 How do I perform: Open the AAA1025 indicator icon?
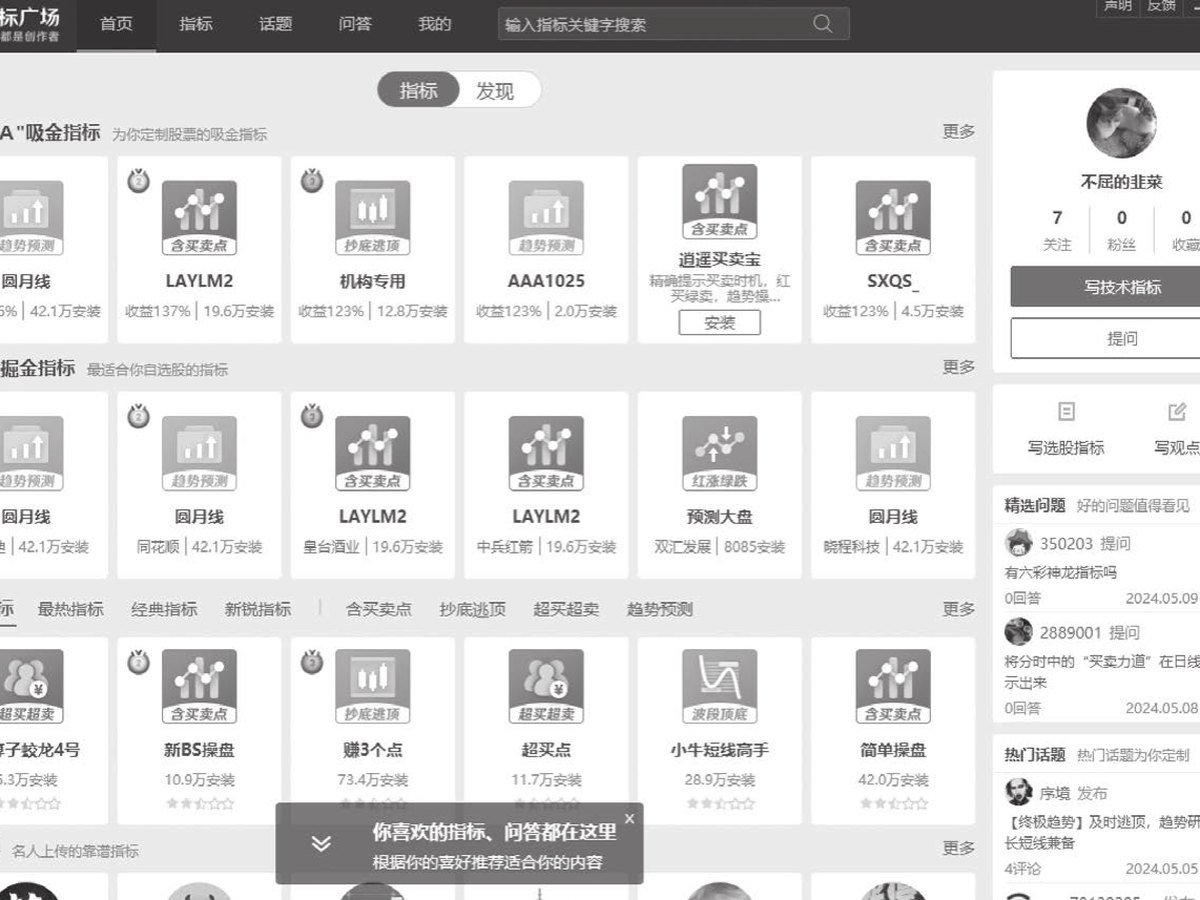[x=546, y=219]
